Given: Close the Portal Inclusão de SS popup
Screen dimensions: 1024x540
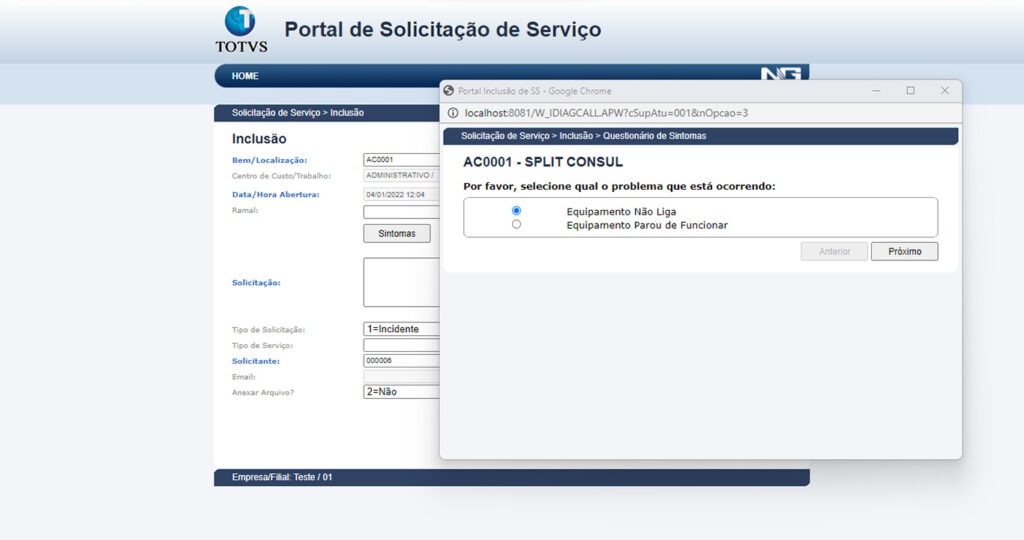Looking at the screenshot, I should tap(944, 91).
